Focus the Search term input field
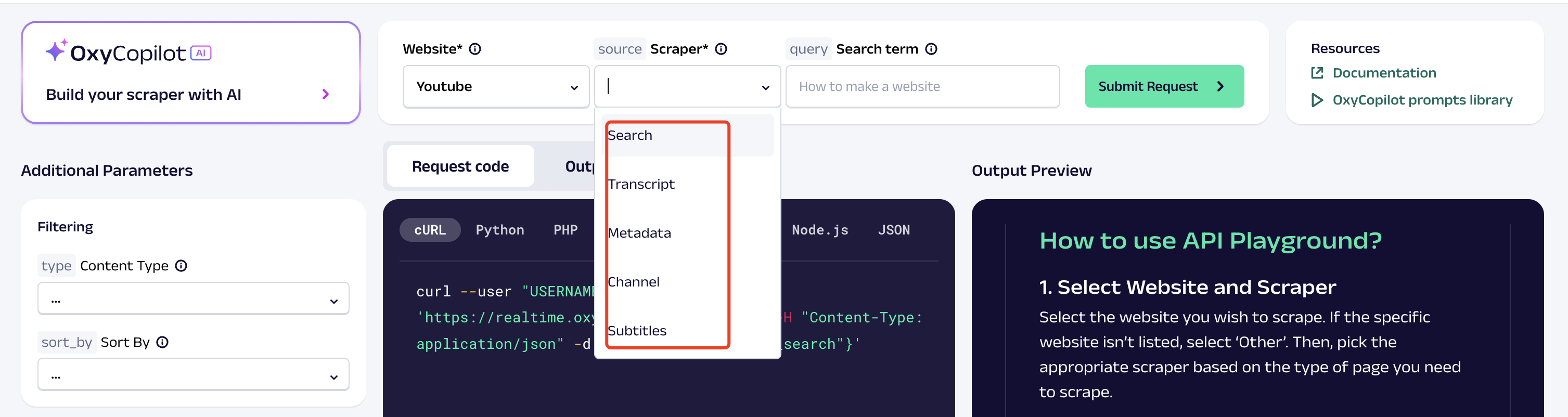 [921, 86]
